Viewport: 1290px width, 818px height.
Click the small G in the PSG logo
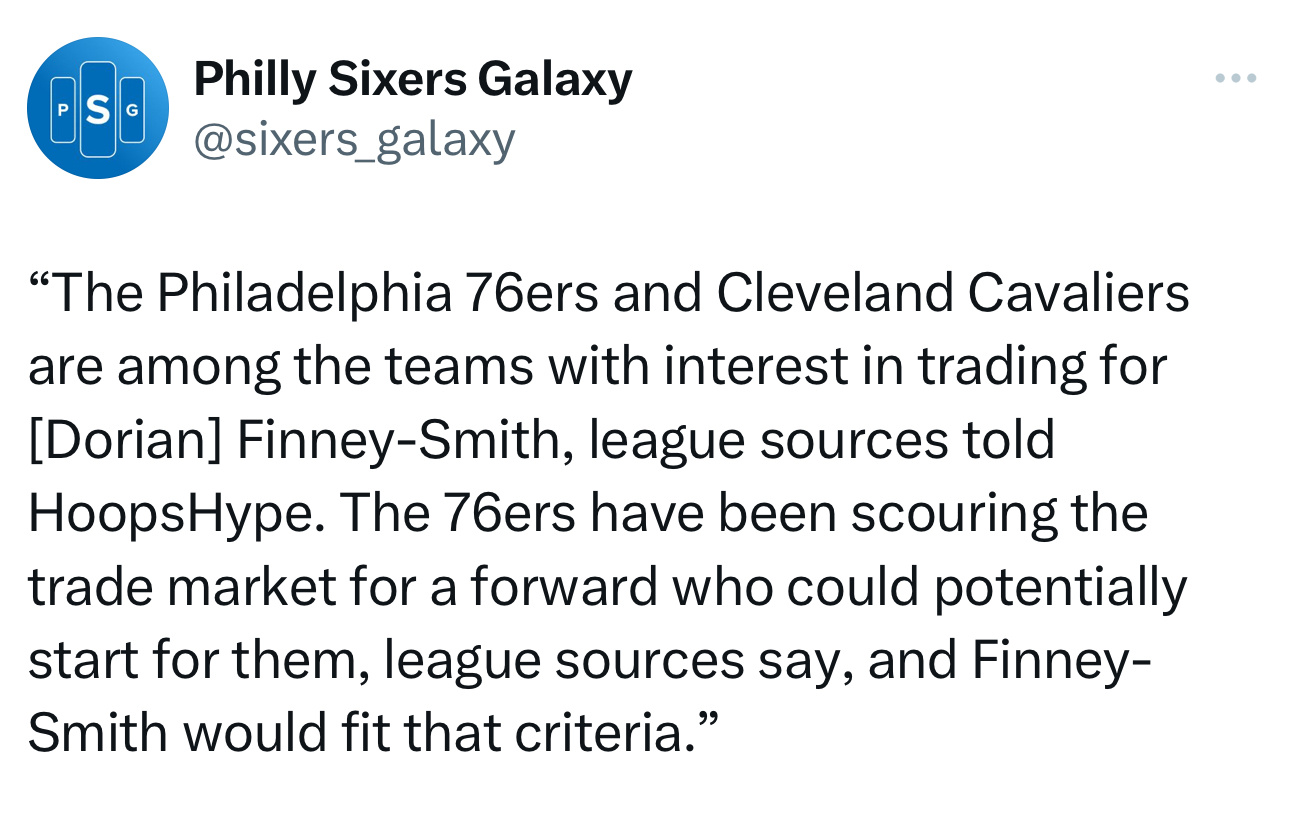(132, 109)
